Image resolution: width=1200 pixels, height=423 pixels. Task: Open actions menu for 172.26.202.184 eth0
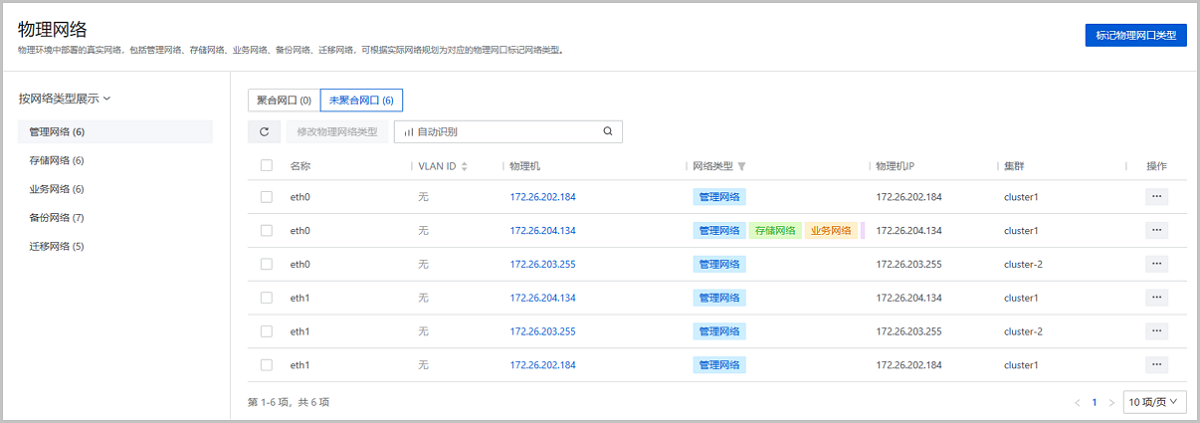1156,197
